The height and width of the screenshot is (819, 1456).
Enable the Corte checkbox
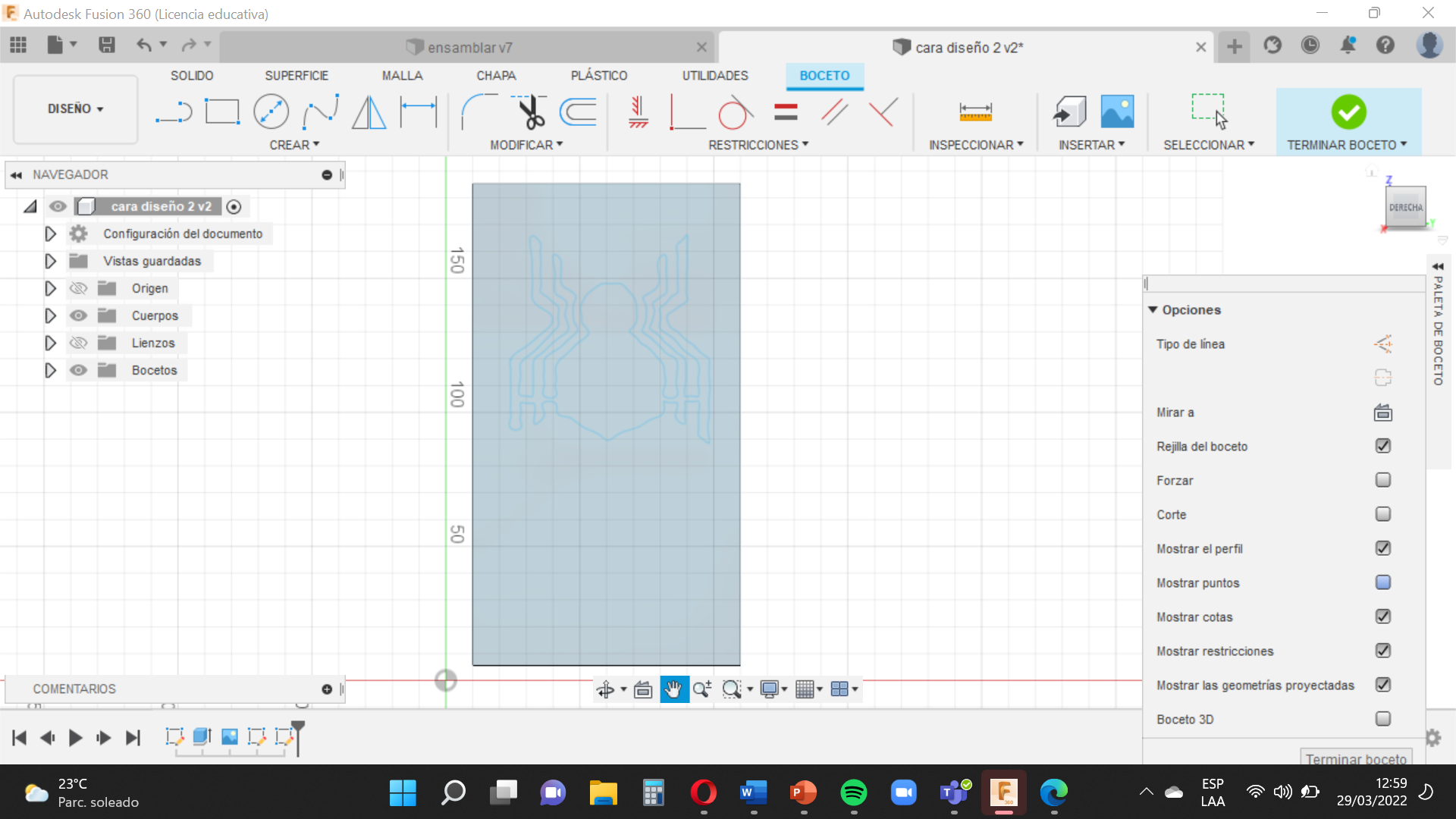(x=1382, y=514)
